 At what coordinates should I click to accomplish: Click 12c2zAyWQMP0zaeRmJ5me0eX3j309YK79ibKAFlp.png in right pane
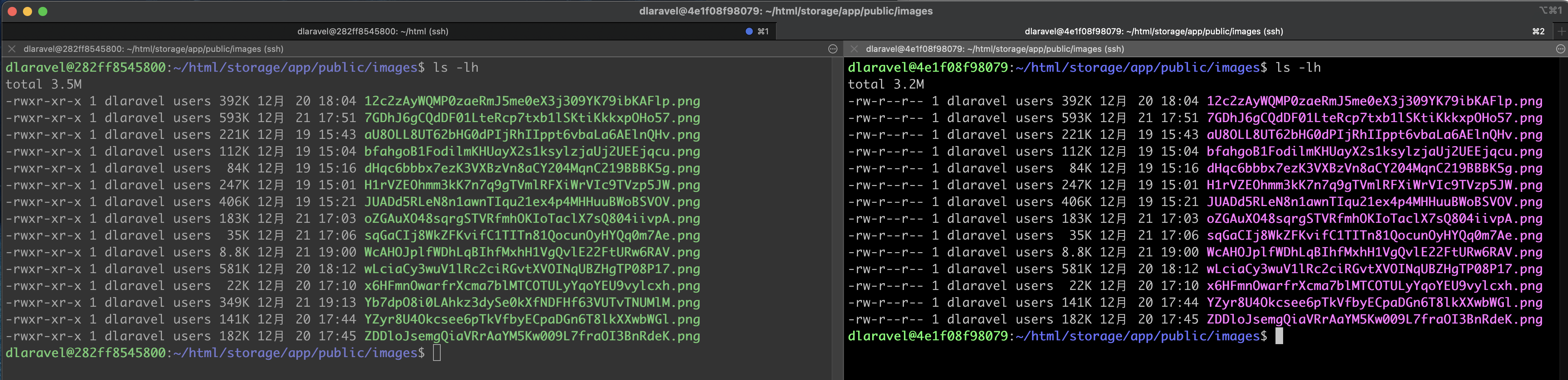pos(1374,101)
